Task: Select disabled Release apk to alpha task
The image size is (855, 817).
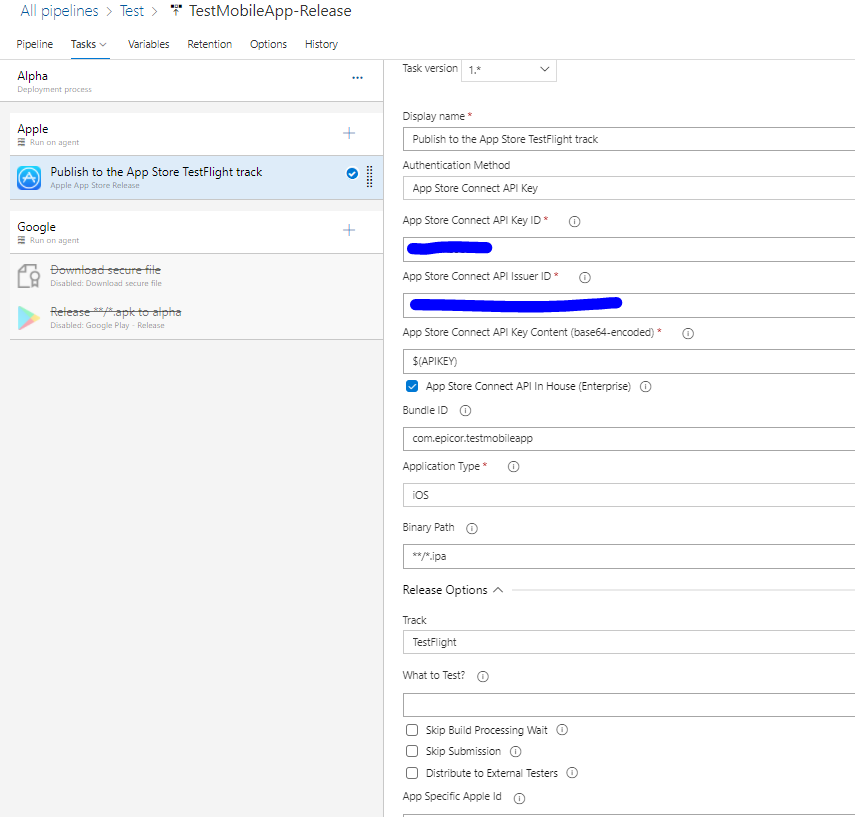Action: (x=196, y=318)
